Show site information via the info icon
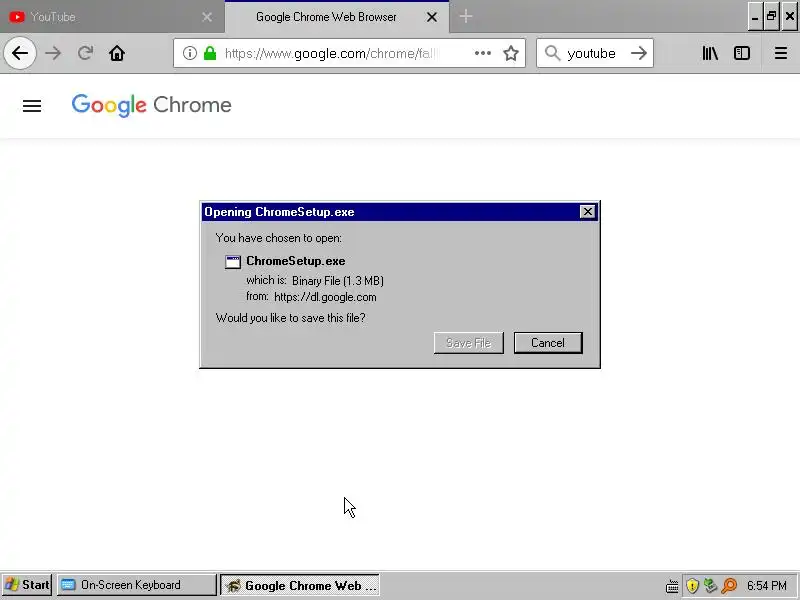The image size is (800, 600). [189, 53]
